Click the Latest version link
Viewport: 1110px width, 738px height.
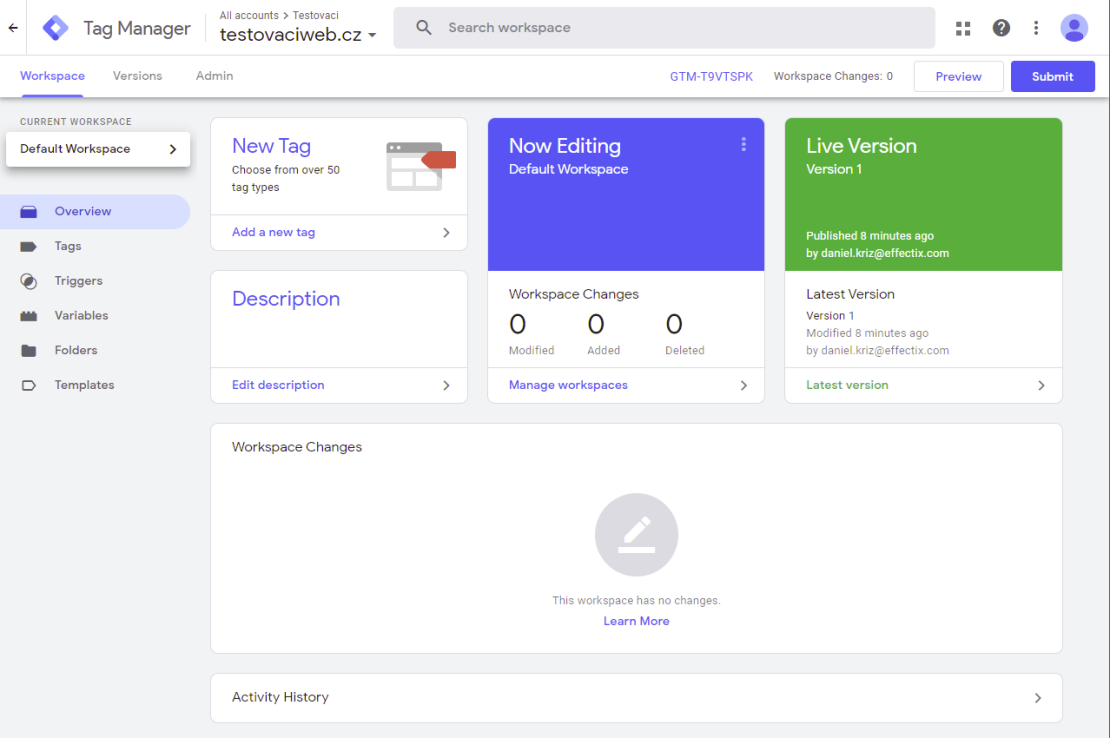847,385
